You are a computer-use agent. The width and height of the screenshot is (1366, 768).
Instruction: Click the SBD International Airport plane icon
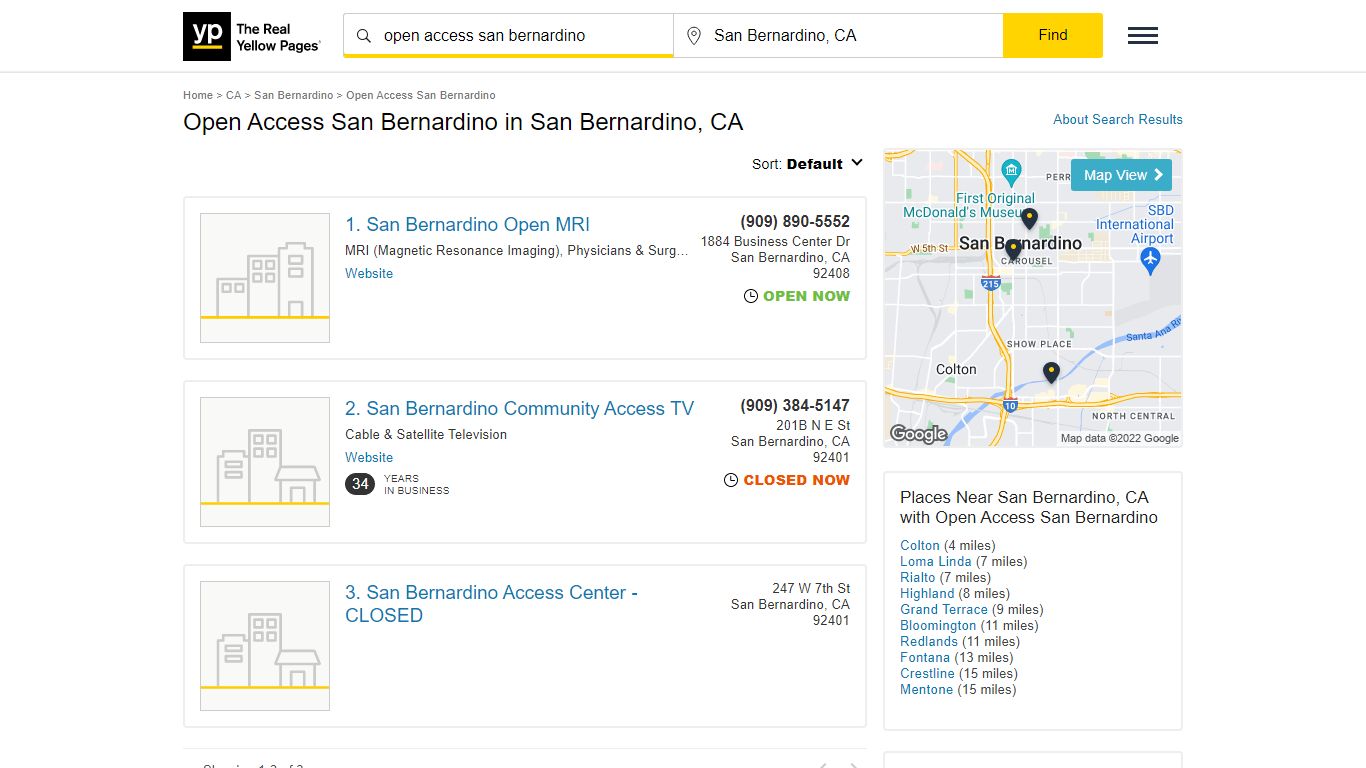pos(1150,260)
